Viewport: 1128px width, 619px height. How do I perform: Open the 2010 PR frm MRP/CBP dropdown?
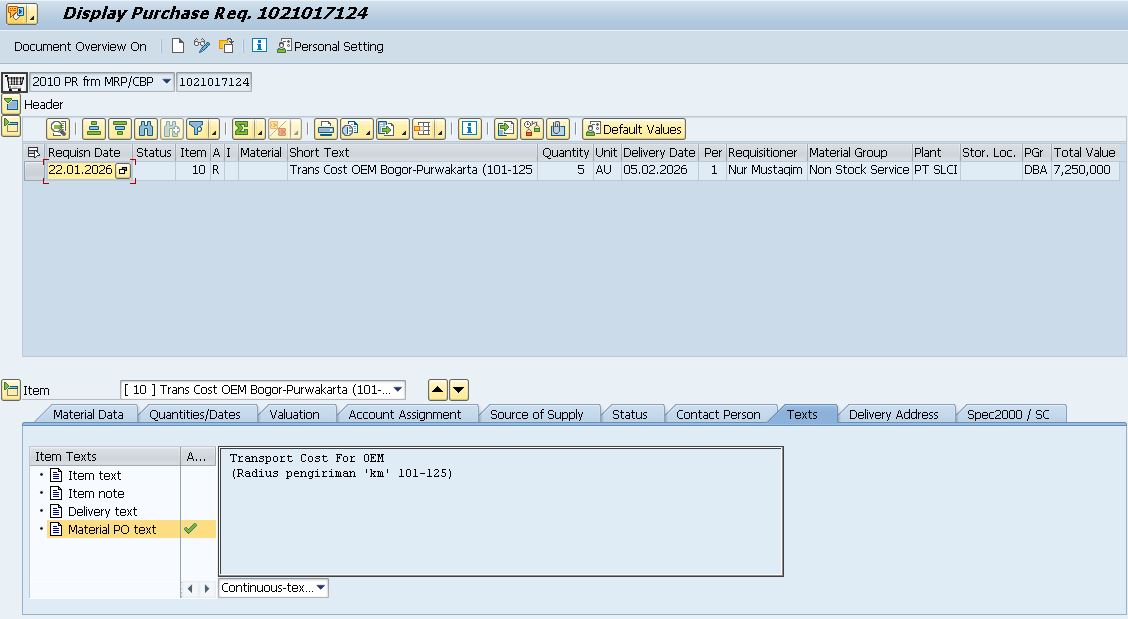pyautogui.click(x=166, y=82)
